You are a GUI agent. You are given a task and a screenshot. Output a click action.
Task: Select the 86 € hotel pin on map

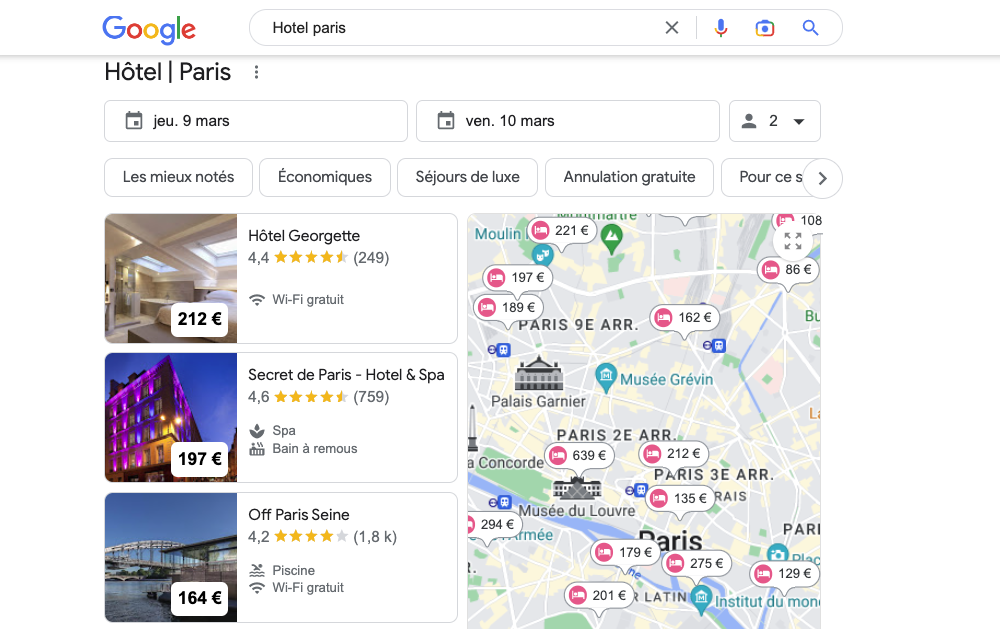point(788,270)
